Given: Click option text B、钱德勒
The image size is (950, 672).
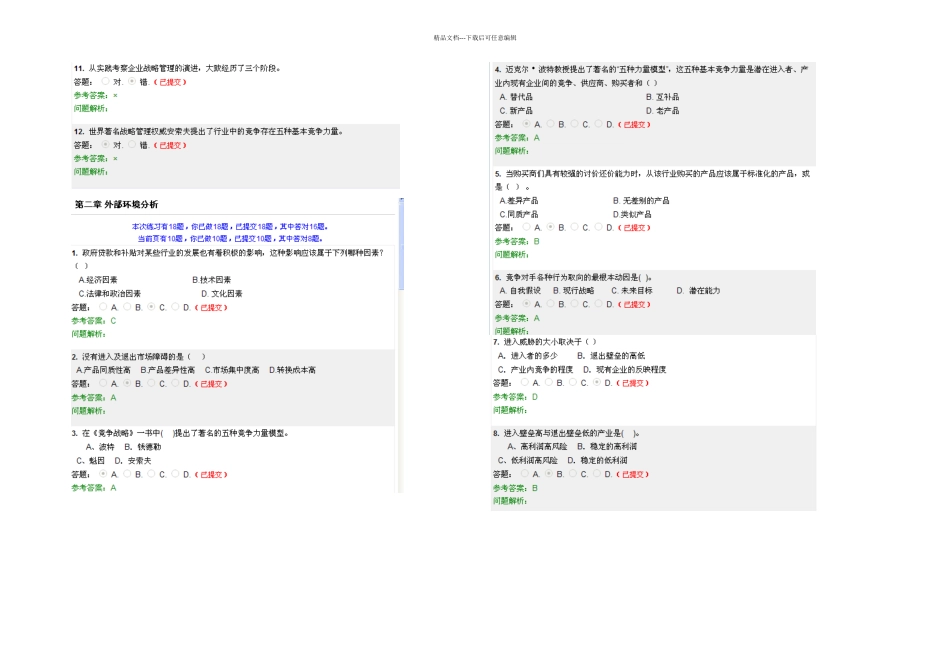Looking at the screenshot, I should (143, 447).
